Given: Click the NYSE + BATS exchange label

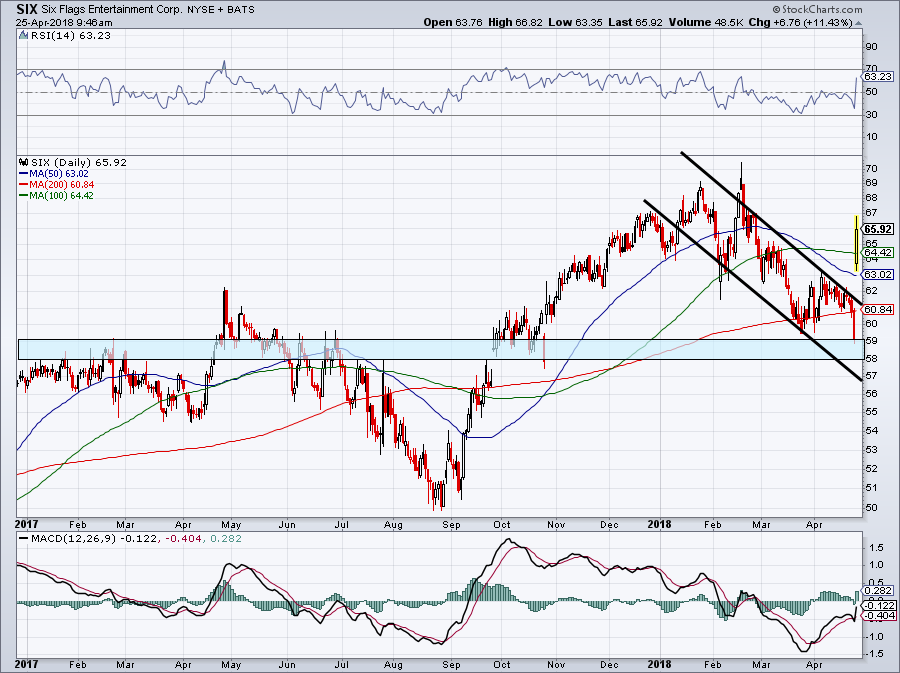Looking at the screenshot, I should click(221, 10).
